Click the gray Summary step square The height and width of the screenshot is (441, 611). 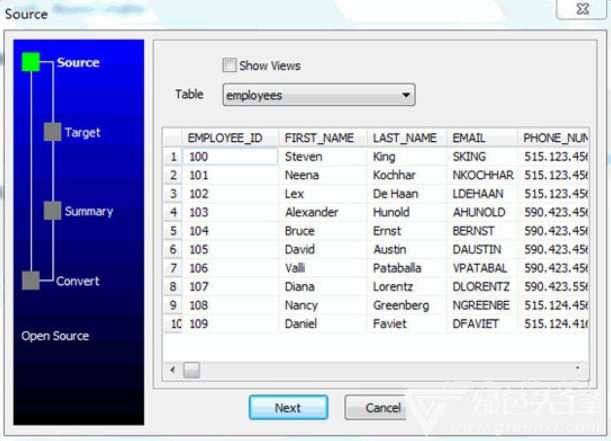pyautogui.click(x=52, y=210)
